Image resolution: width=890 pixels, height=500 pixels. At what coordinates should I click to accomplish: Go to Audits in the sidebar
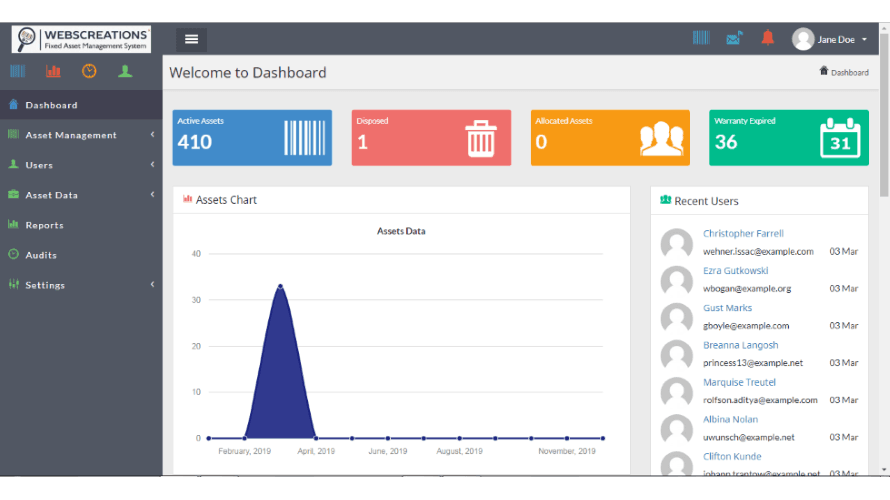(41, 255)
